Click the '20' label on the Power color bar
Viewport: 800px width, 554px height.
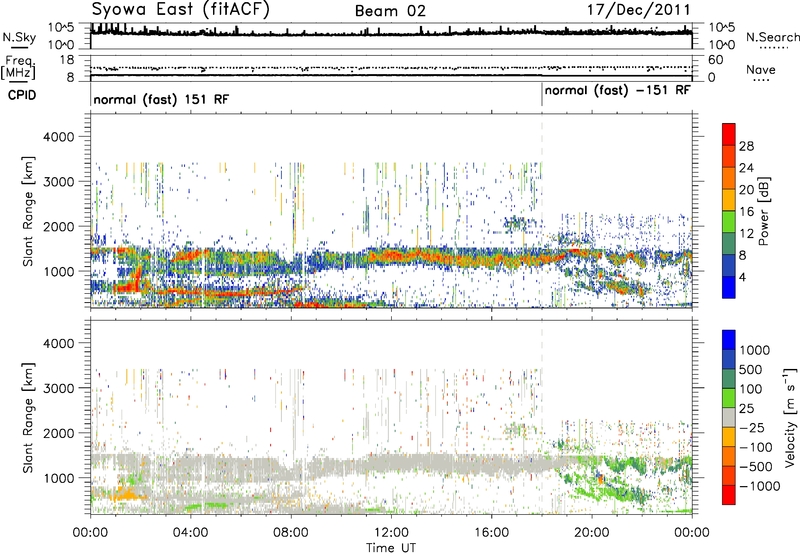(x=746, y=190)
